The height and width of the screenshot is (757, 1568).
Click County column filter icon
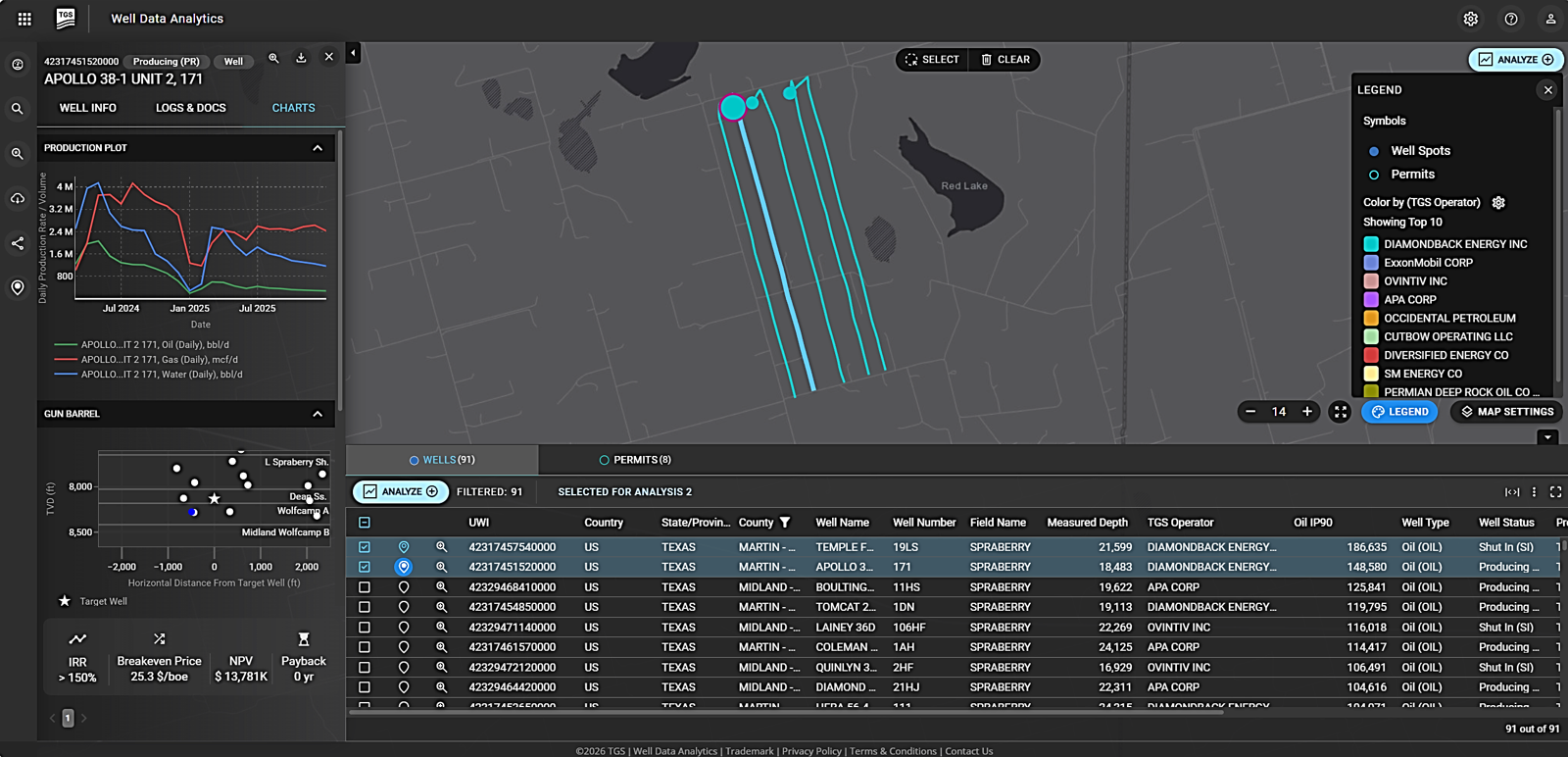pos(785,523)
